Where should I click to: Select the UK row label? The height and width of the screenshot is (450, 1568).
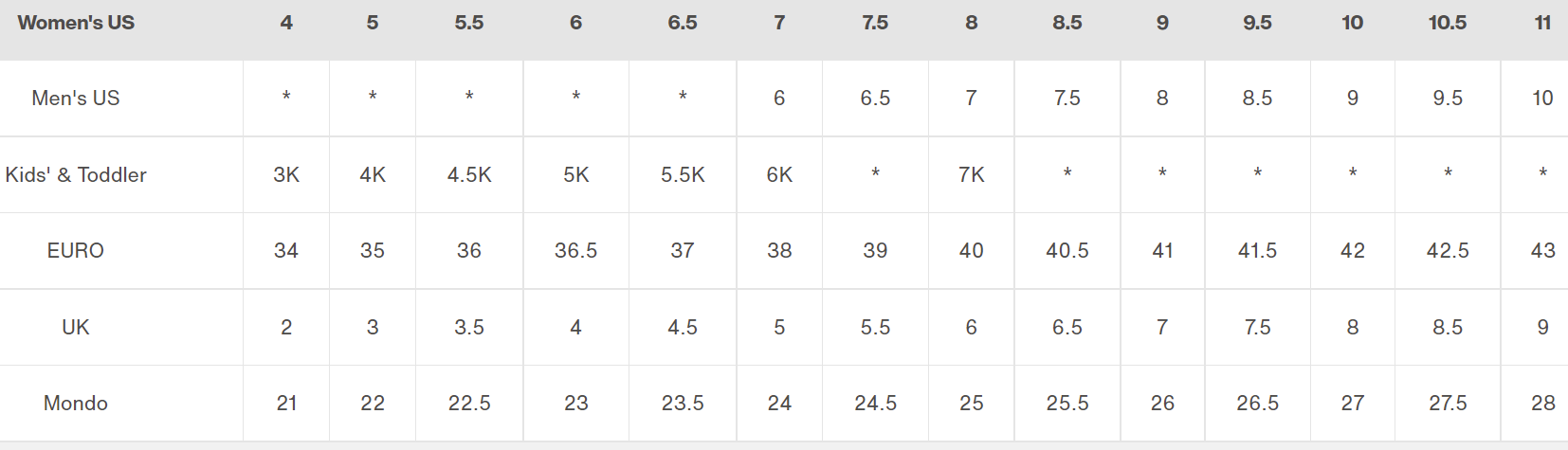76,328
